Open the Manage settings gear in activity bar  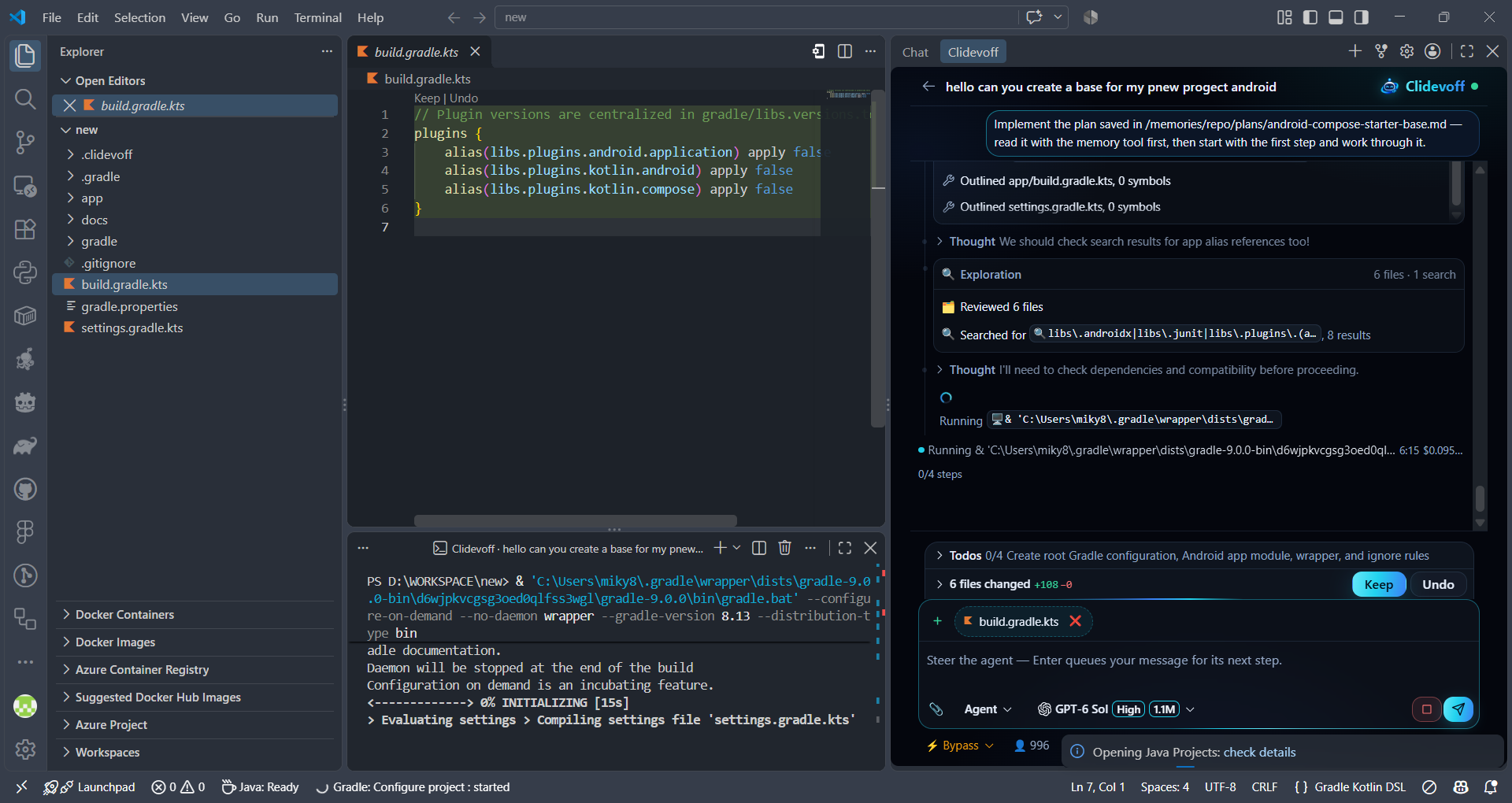(25, 749)
